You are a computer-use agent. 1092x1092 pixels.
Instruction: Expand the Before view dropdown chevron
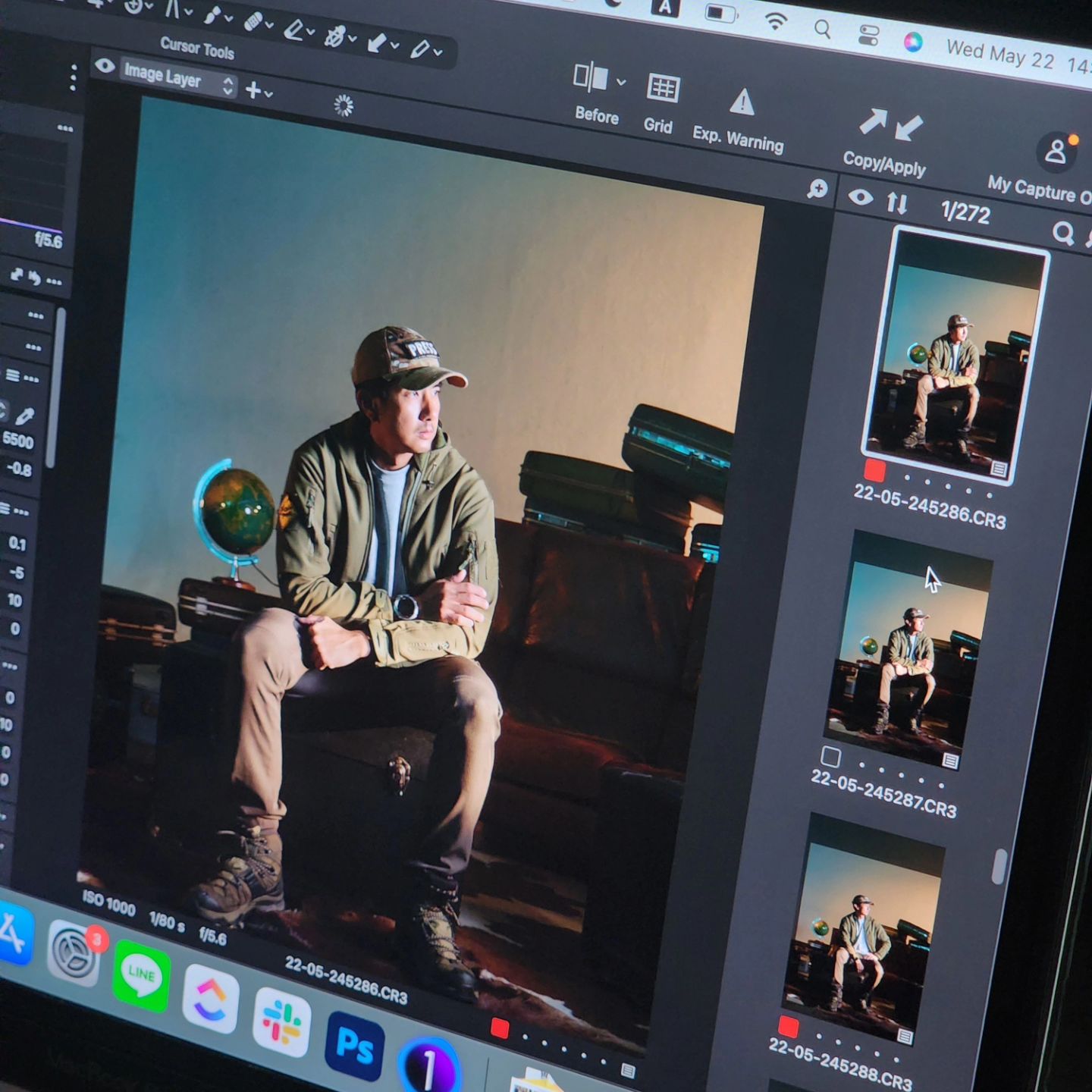click(x=621, y=82)
